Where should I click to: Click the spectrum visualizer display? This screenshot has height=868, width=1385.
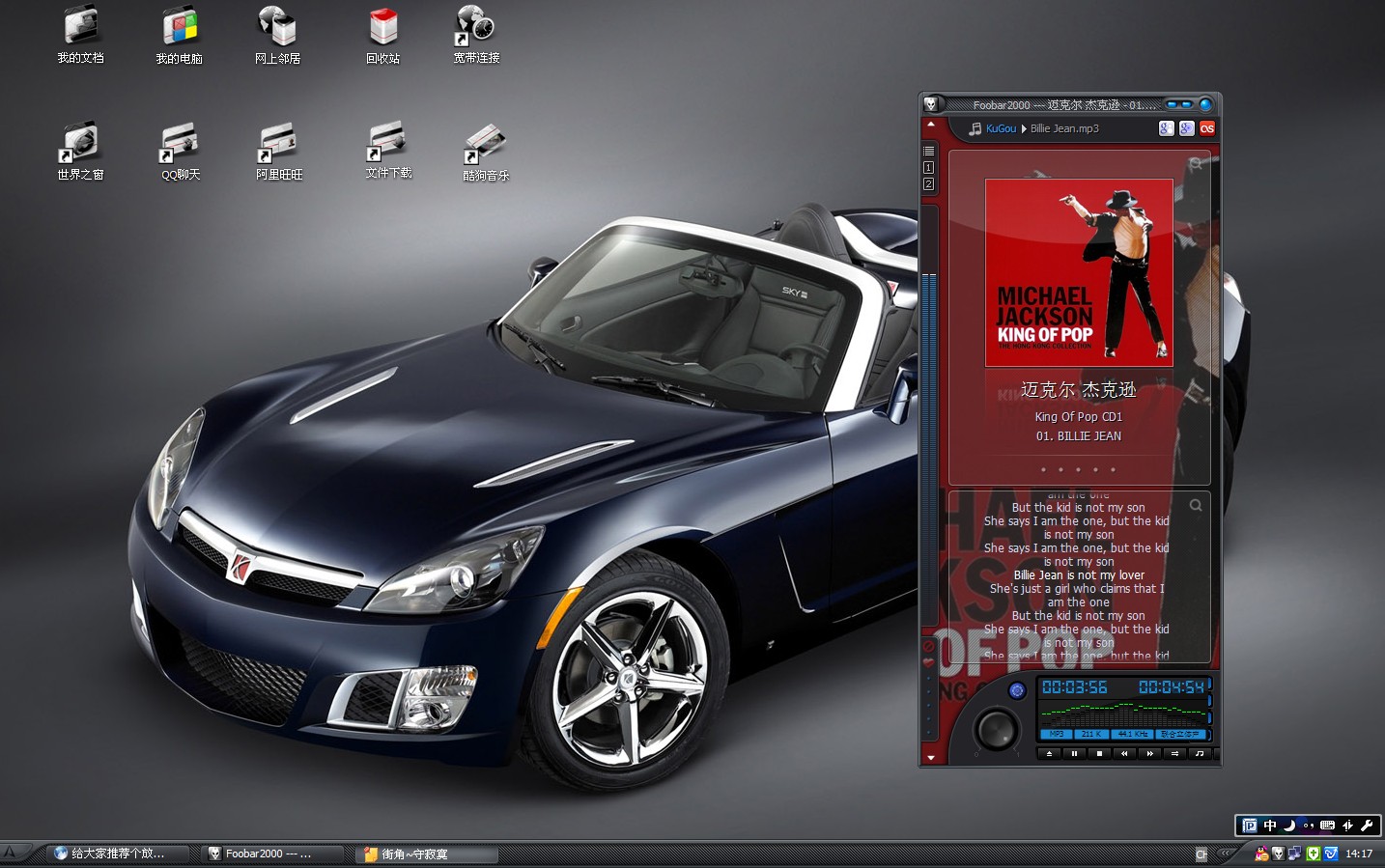[1124, 714]
